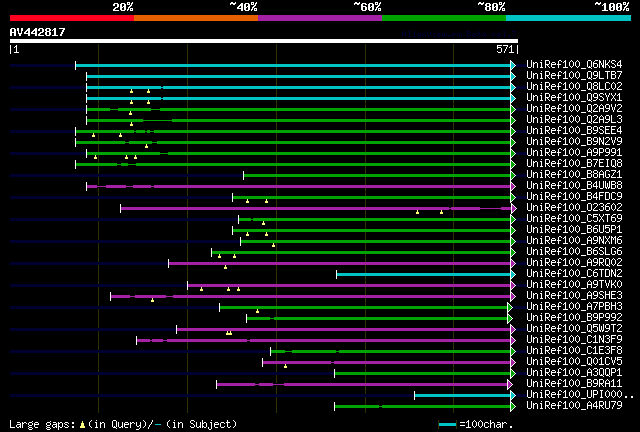Image resolution: width=640 pixels, height=432 pixels.
Task: Click the cyan =100char scale bar
Action: (x=448, y=425)
